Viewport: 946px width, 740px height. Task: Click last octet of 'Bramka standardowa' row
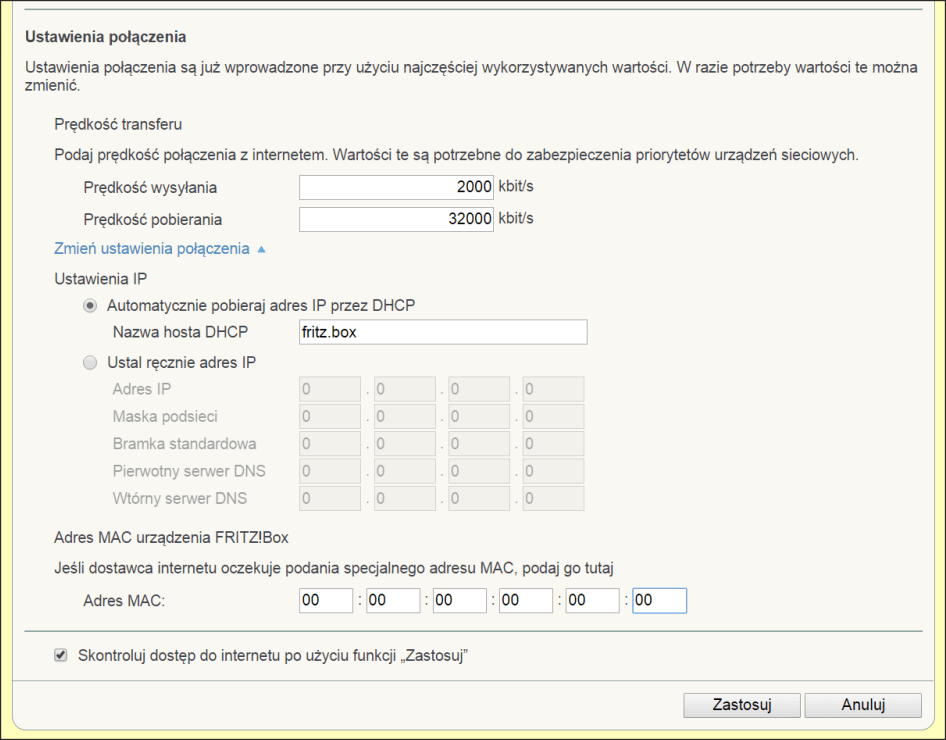[x=553, y=443]
